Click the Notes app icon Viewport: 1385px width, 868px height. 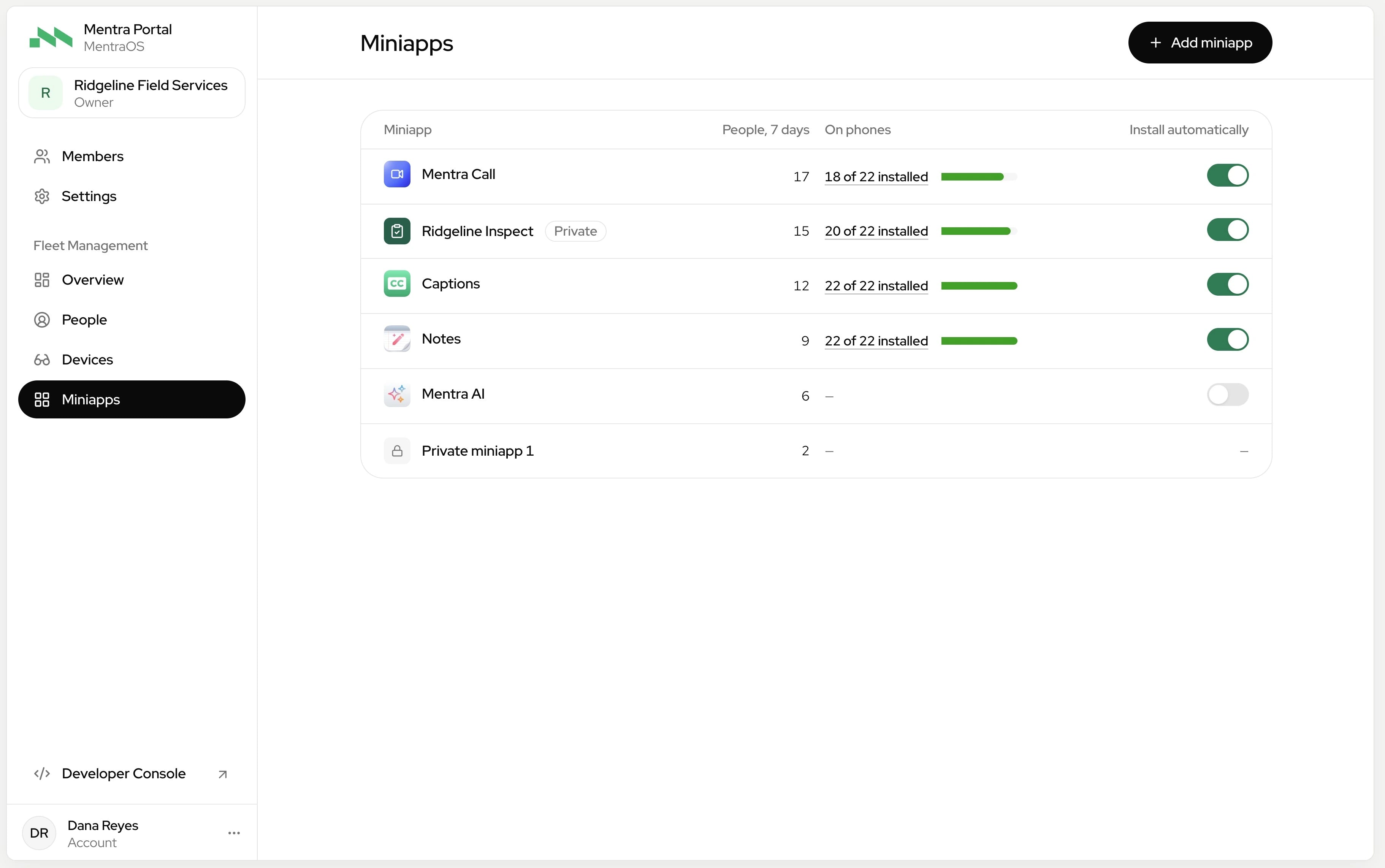pyautogui.click(x=397, y=339)
